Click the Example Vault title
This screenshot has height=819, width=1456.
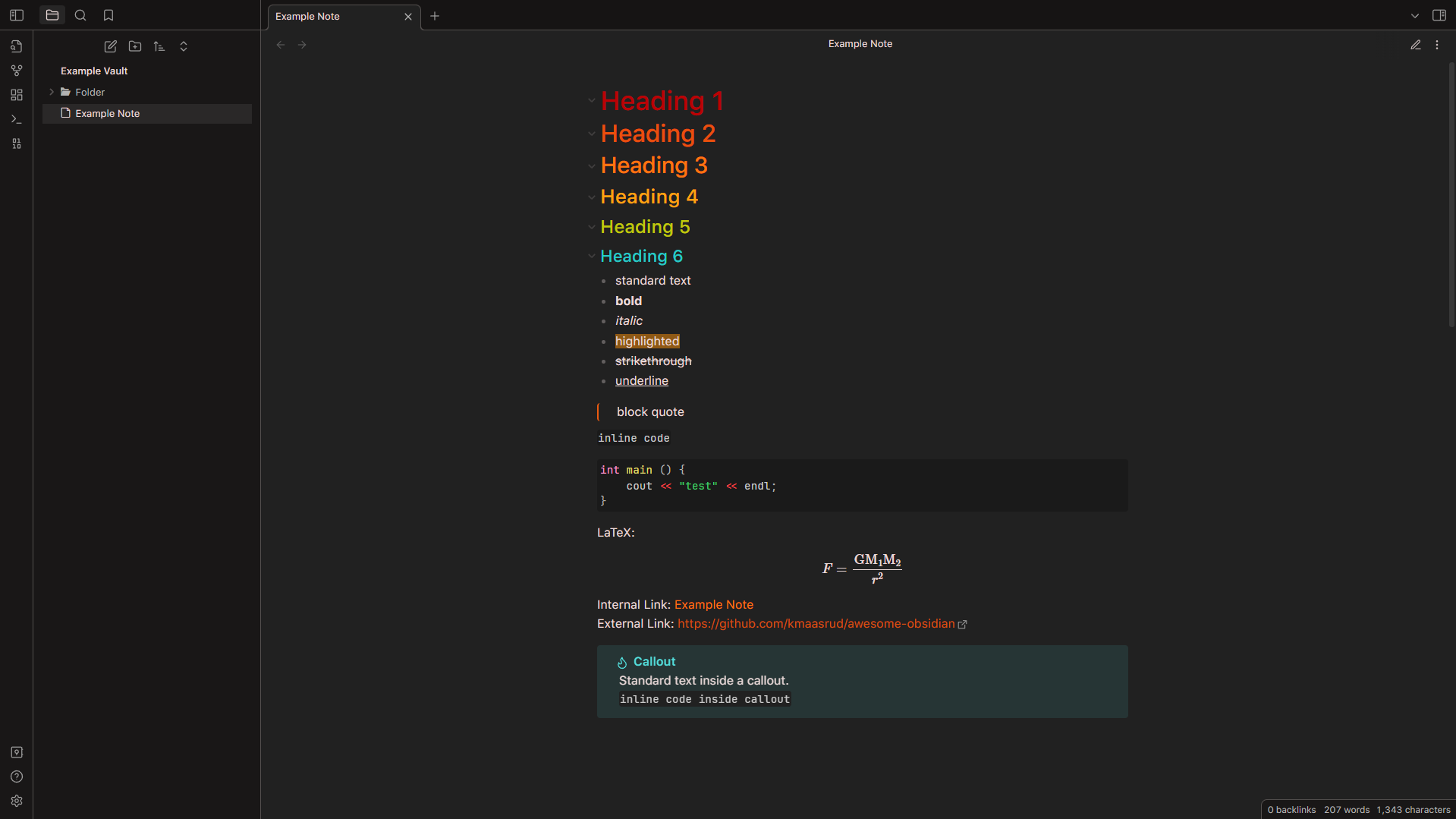[x=94, y=71]
